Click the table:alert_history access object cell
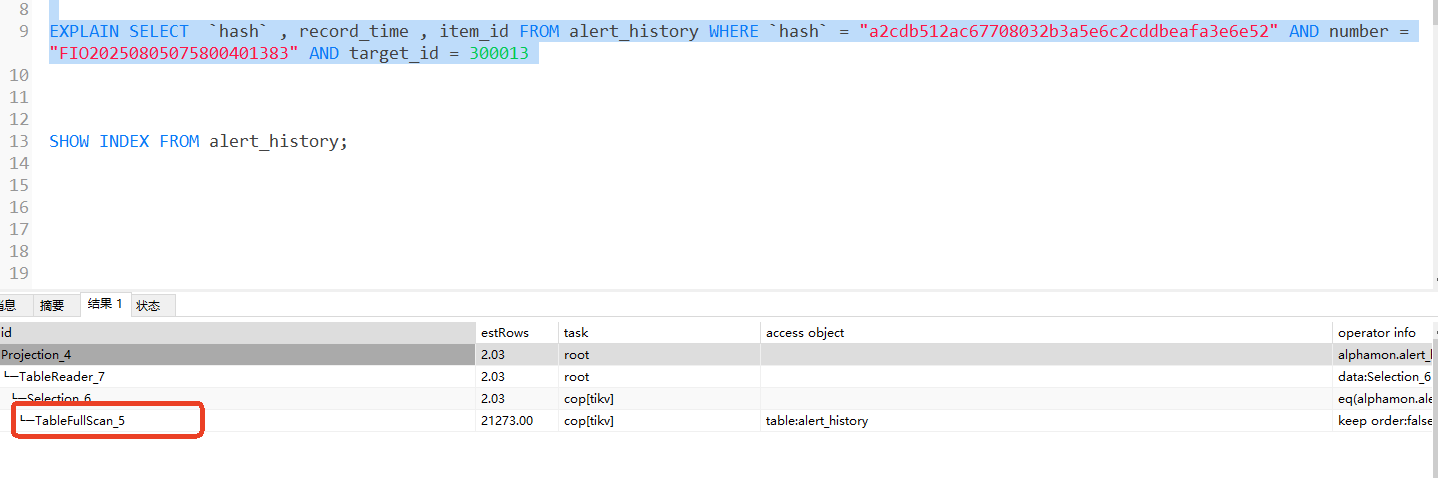Viewport: 1438px width, 478px height. coord(816,421)
